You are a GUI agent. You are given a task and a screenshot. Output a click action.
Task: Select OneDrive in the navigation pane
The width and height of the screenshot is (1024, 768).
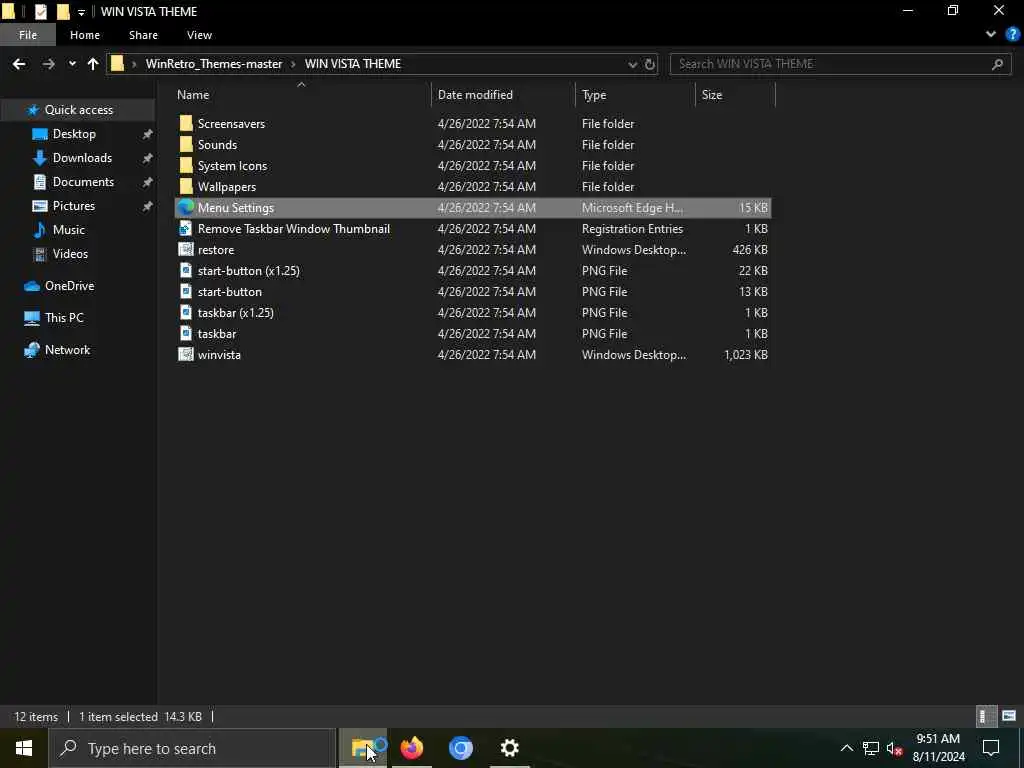(x=69, y=286)
